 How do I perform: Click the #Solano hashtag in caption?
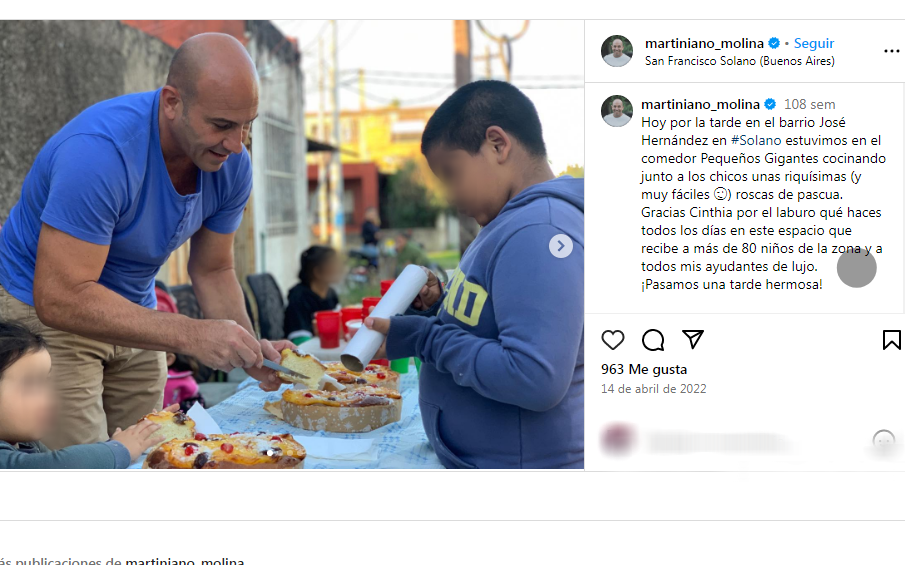pos(756,140)
